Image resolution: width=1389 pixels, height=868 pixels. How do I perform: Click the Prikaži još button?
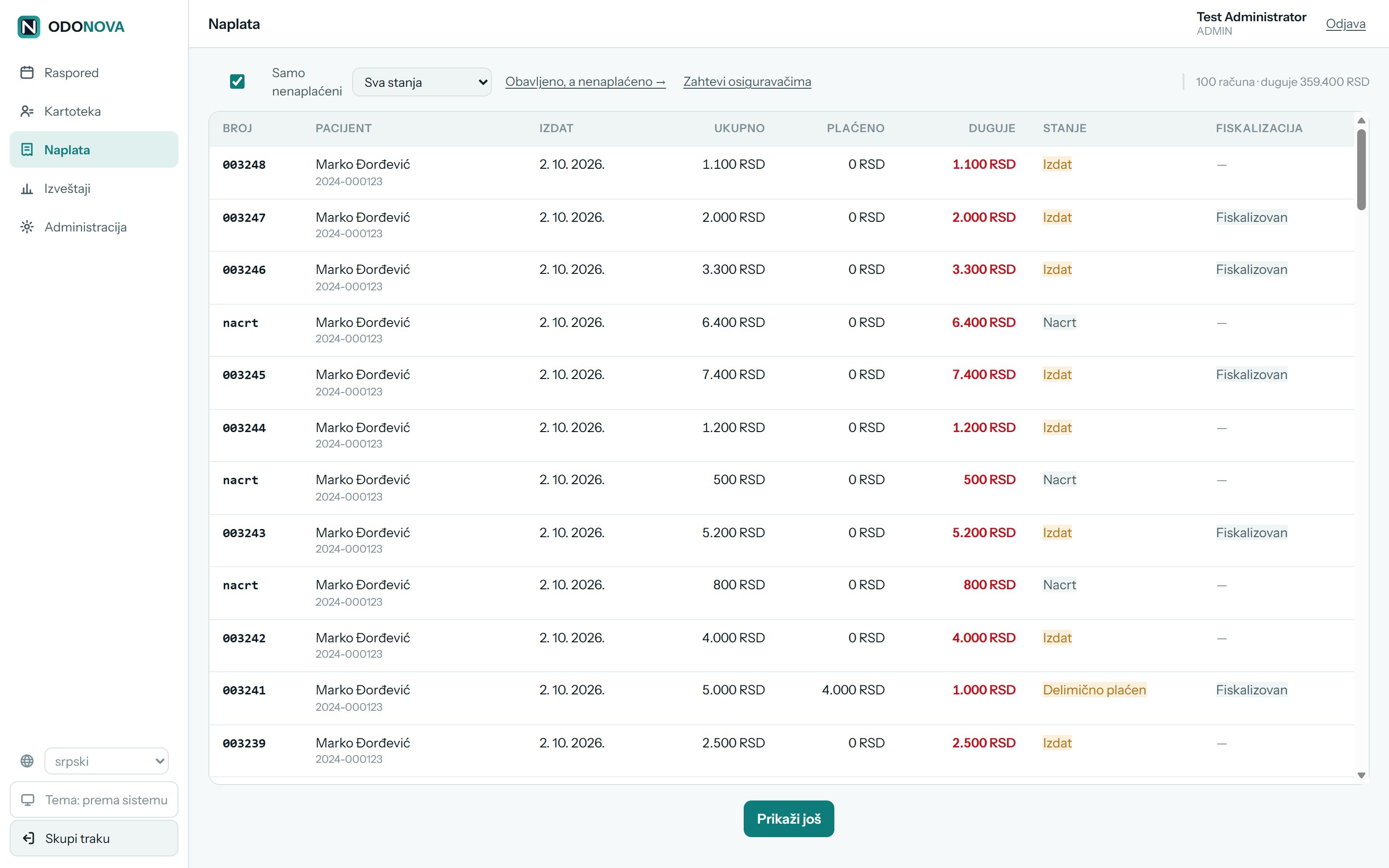789,819
